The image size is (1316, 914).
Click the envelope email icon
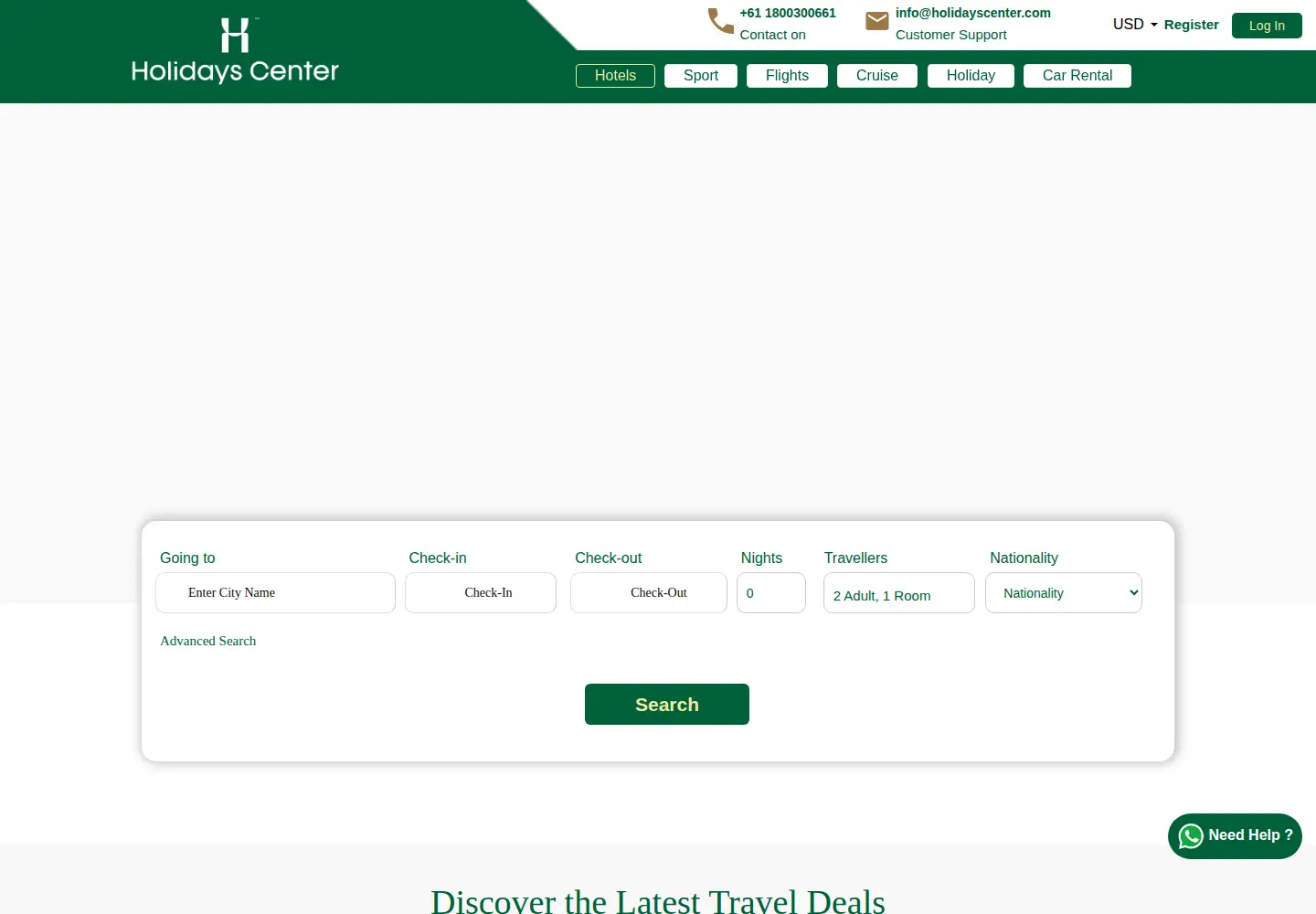[x=877, y=21]
